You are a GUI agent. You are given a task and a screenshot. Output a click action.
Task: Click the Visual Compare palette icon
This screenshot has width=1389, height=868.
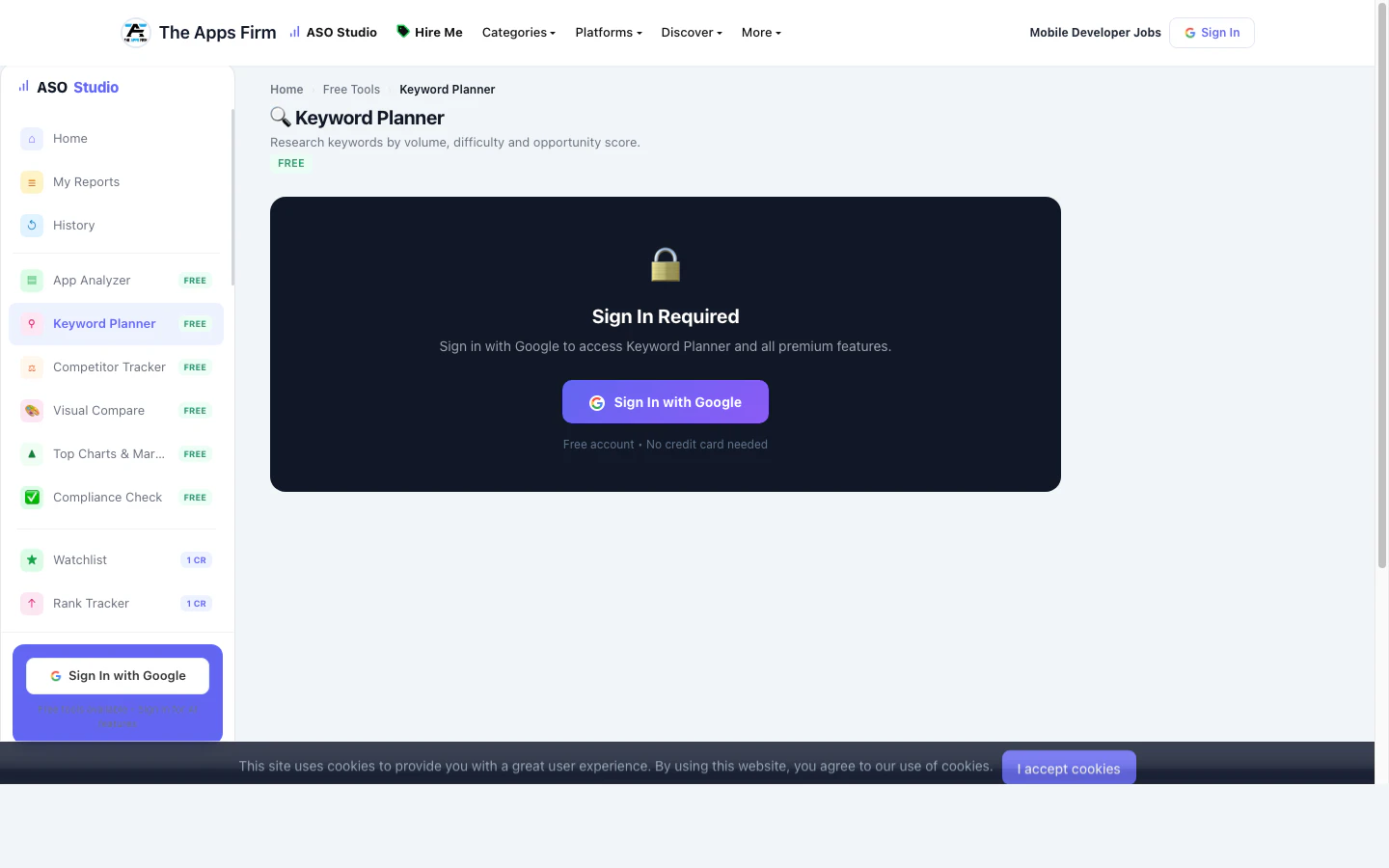pos(32,411)
